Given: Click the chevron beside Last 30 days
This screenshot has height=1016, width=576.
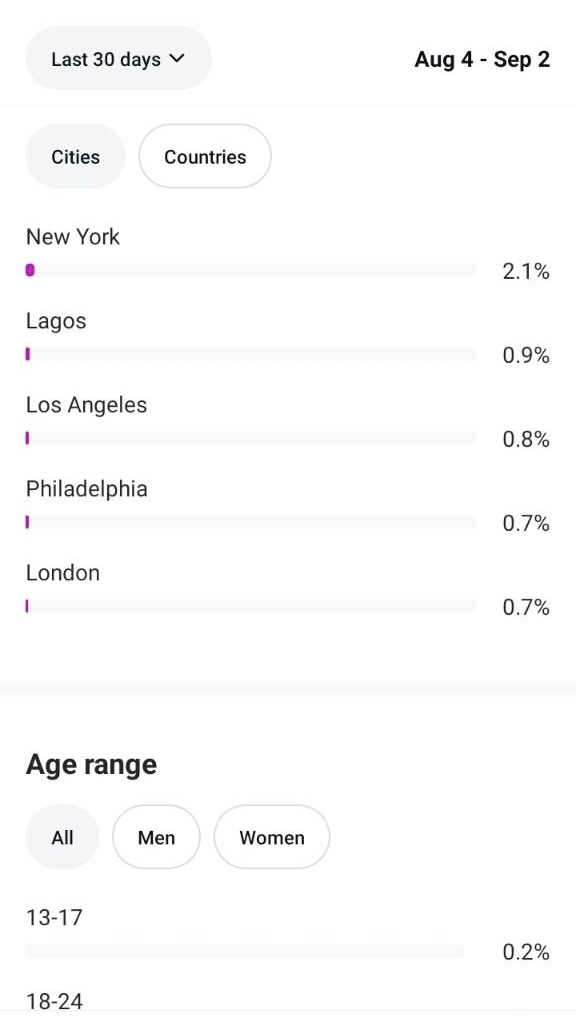Looking at the screenshot, I should click(x=176, y=58).
